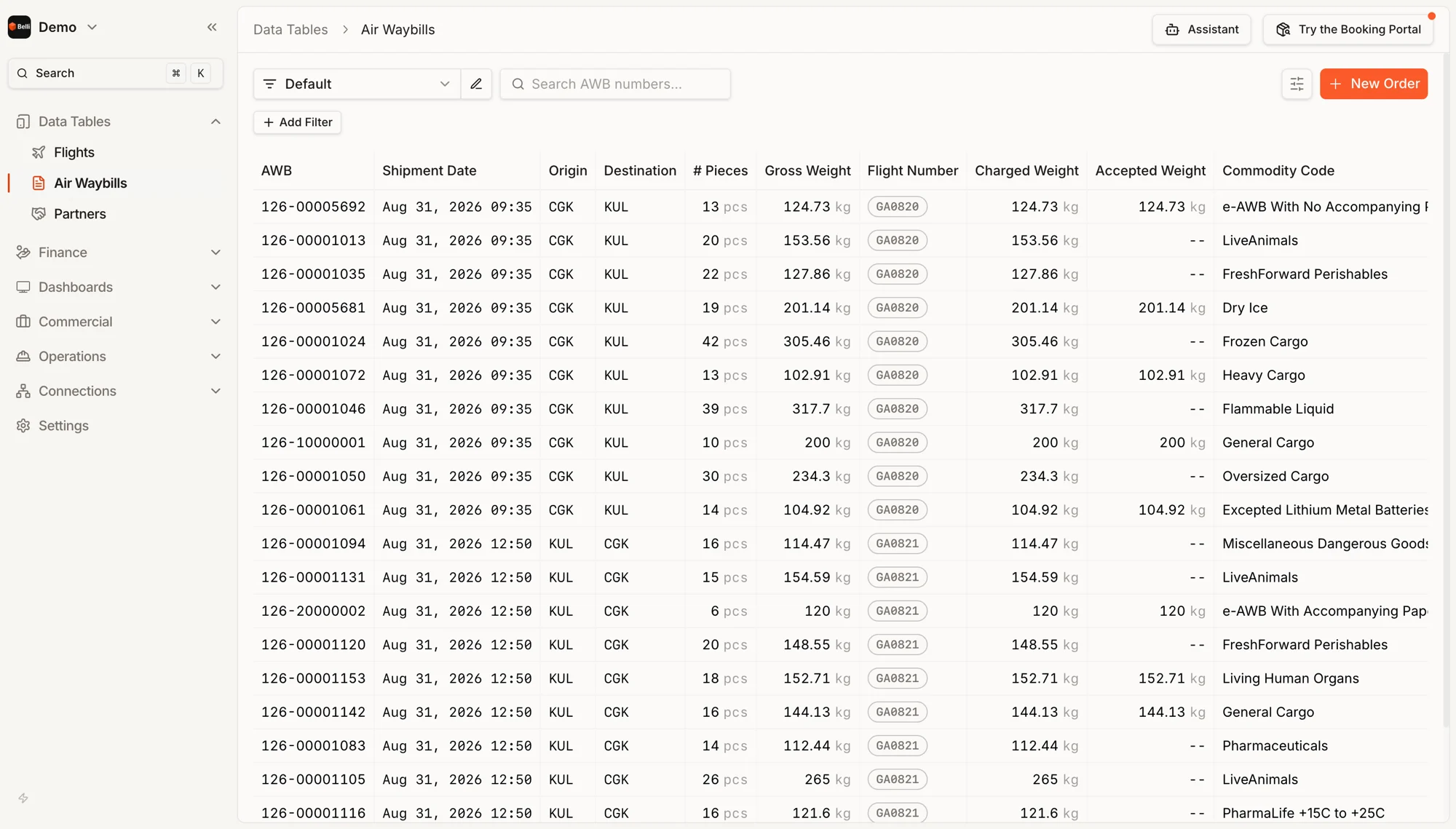1456x829 pixels.
Task: Click the Connections network icon
Action: point(23,391)
